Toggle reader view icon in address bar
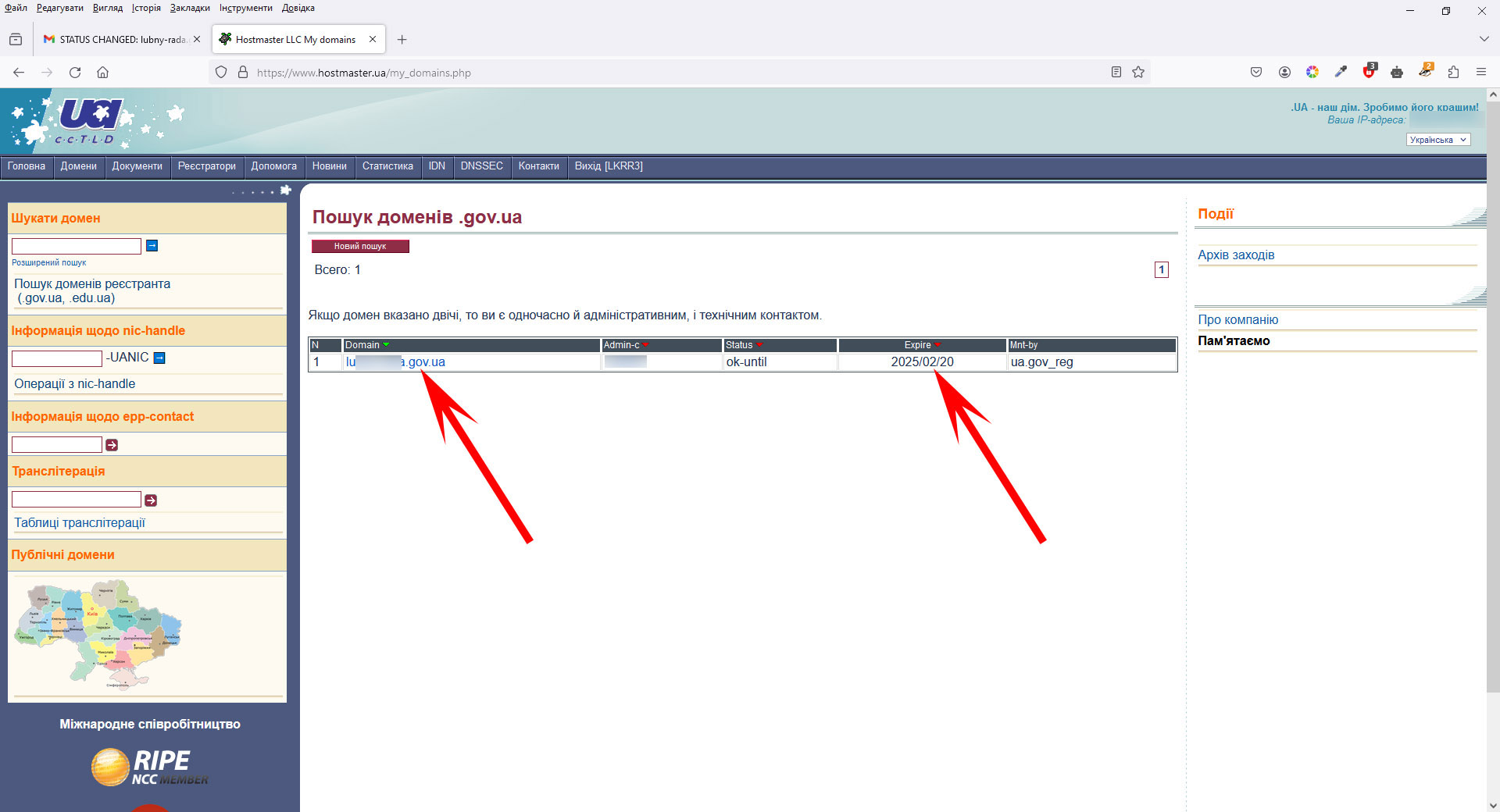The image size is (1500, 812). 1116,73
